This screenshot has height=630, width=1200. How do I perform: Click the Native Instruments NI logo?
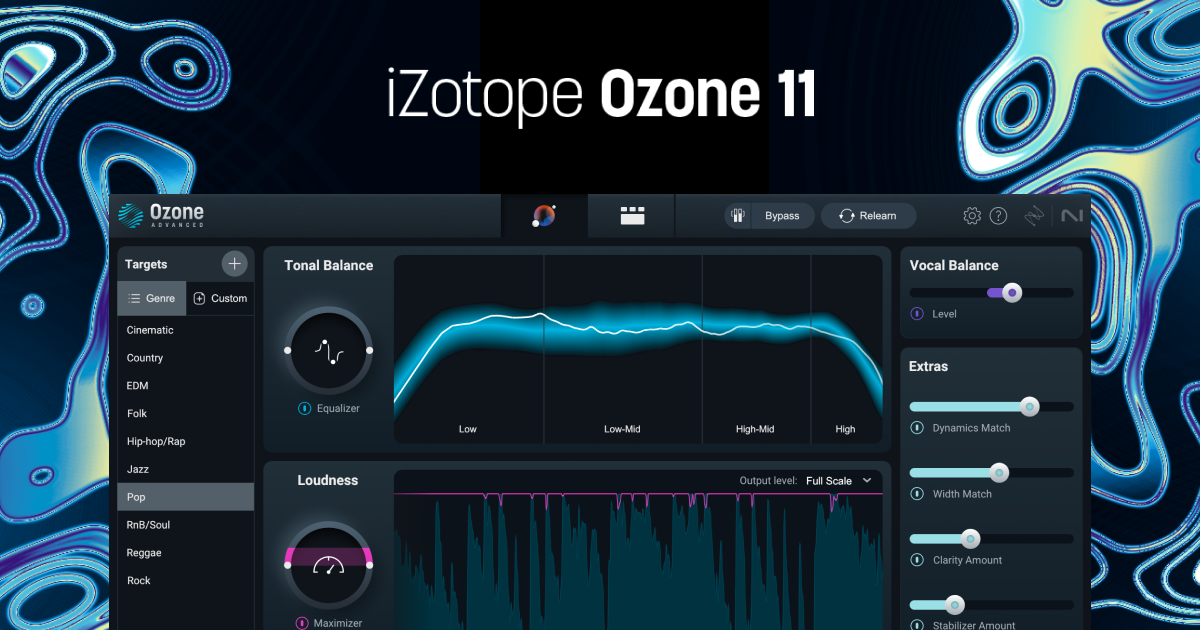tap(1072, 216)
